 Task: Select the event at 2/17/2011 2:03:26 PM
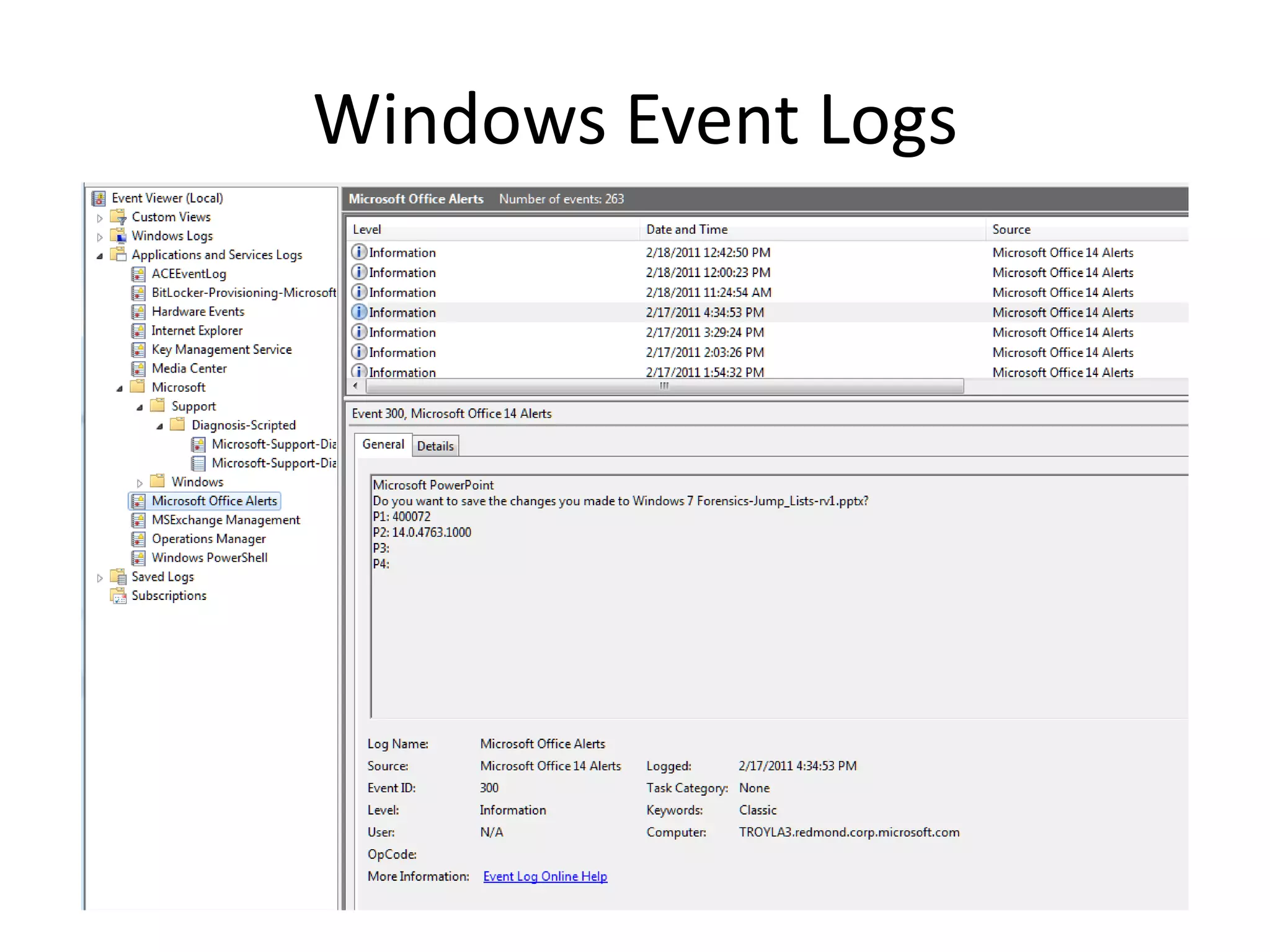point(768,353)
